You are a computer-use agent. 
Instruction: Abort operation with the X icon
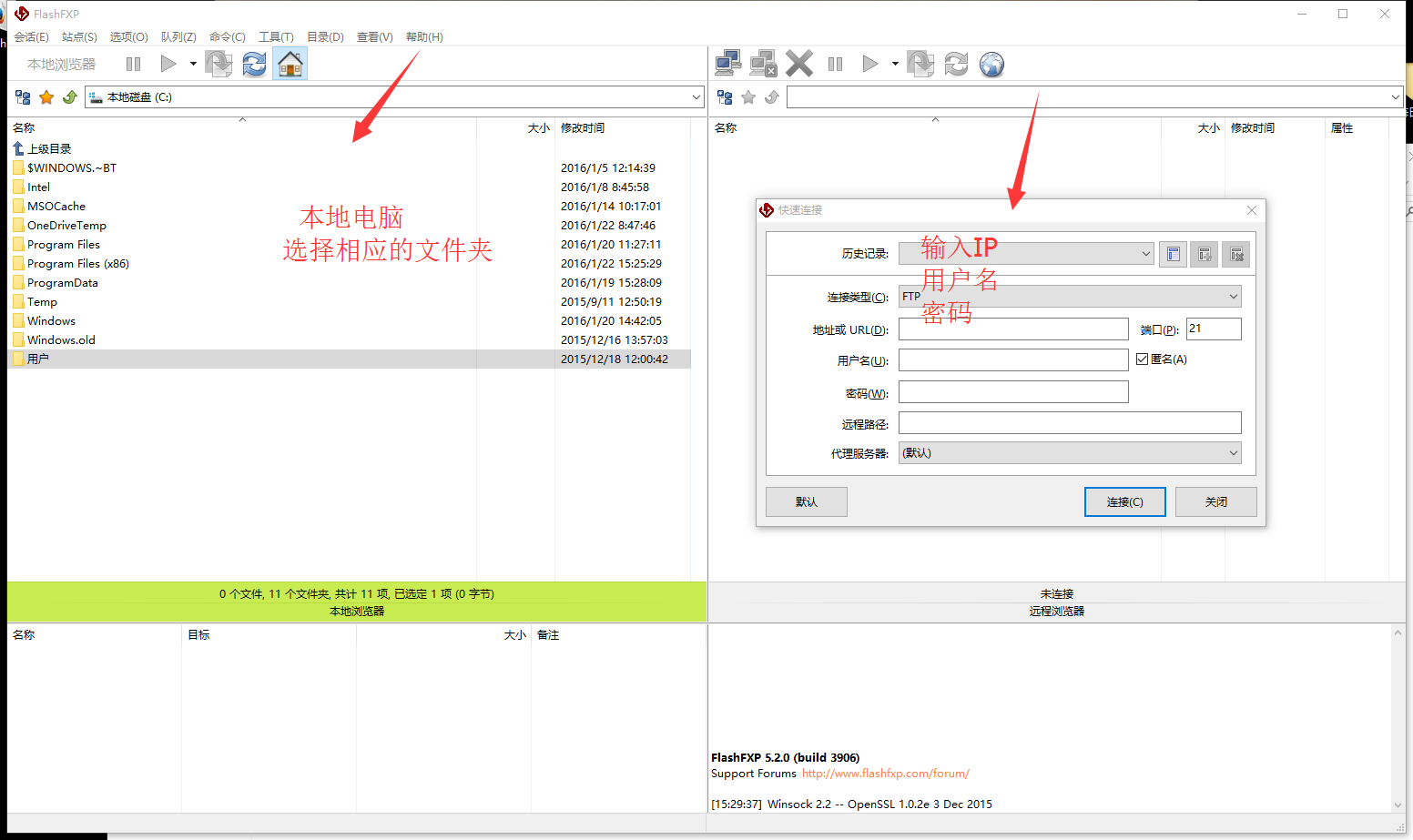[x=799, y=64]
